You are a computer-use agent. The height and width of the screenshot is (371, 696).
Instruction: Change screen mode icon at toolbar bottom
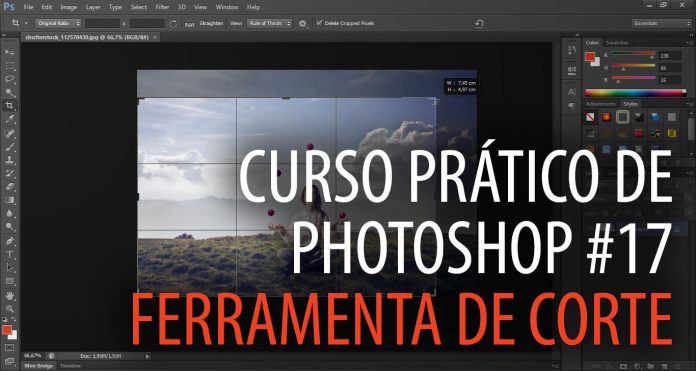tap(9, 361)
